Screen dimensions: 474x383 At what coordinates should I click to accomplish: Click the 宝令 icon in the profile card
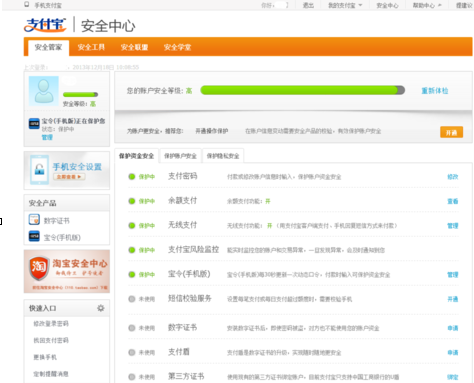click(x=34, y=124)
